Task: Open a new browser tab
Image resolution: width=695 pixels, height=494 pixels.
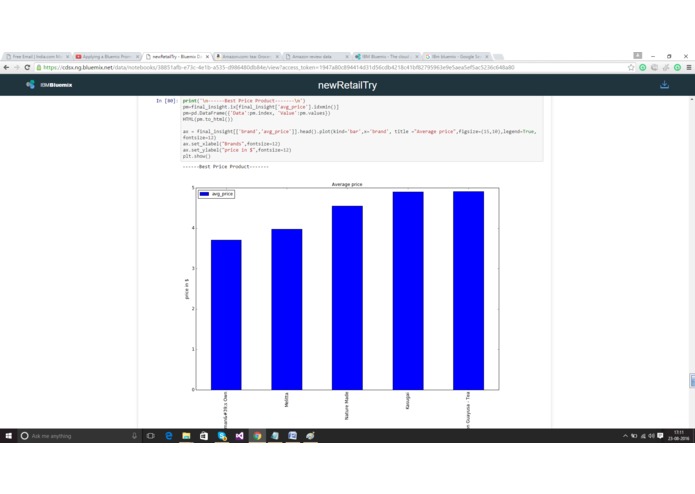Action: pyautogui.click(x=498, y=57)
